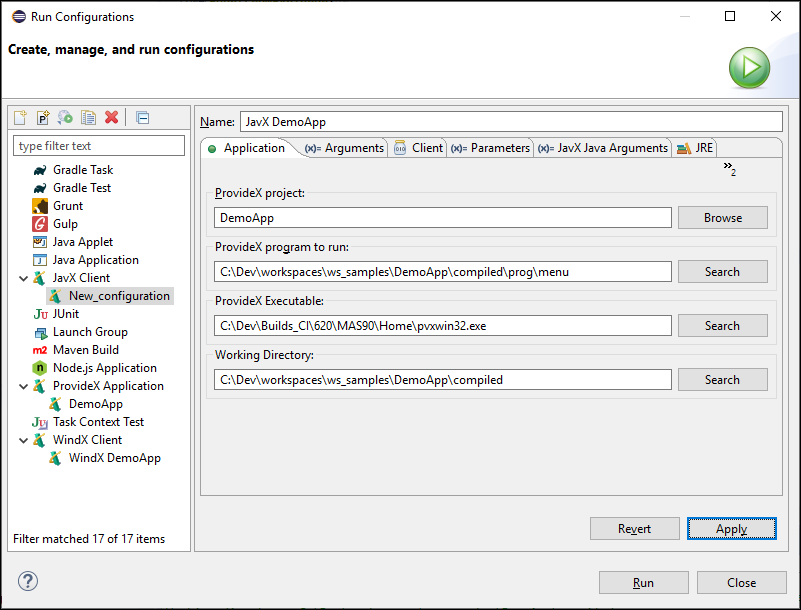Click the ProvideX program to run field
The image size is (801, 610).
[443, 272]
